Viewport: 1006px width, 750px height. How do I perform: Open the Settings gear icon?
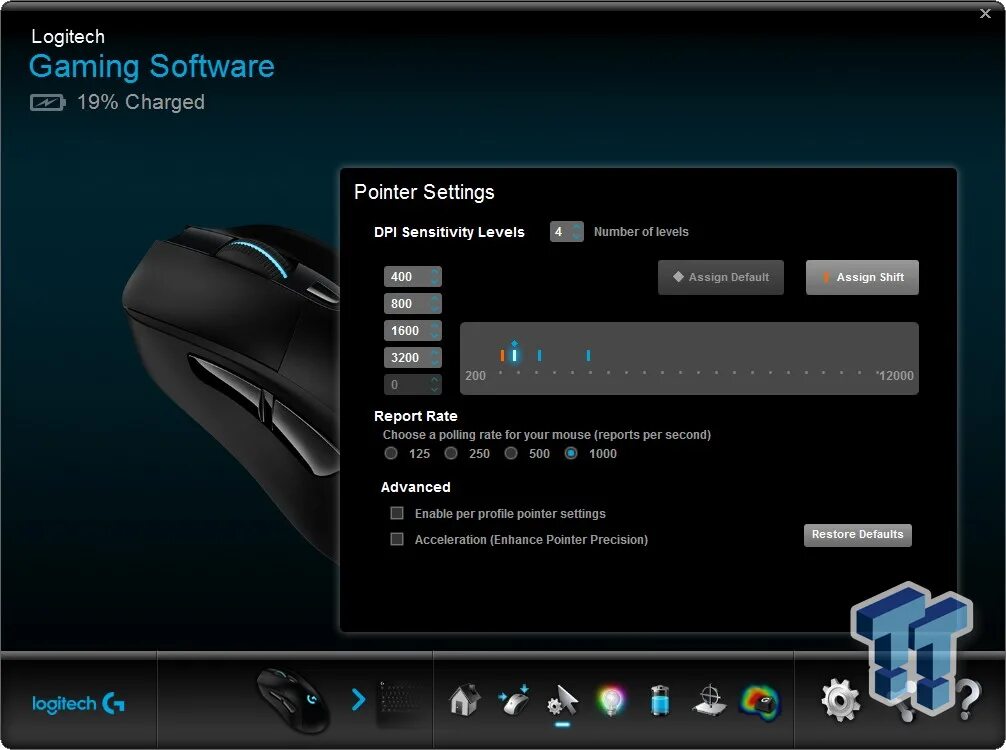[x=840, y=700]
